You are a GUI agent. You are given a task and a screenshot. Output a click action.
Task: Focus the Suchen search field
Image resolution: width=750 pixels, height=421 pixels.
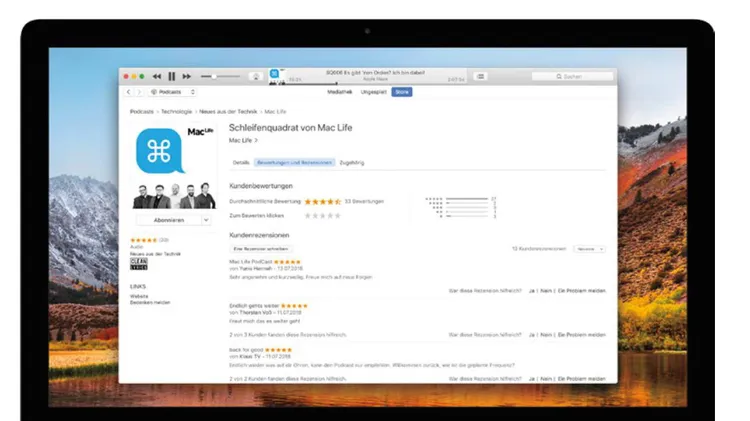(x=572, y=77)
